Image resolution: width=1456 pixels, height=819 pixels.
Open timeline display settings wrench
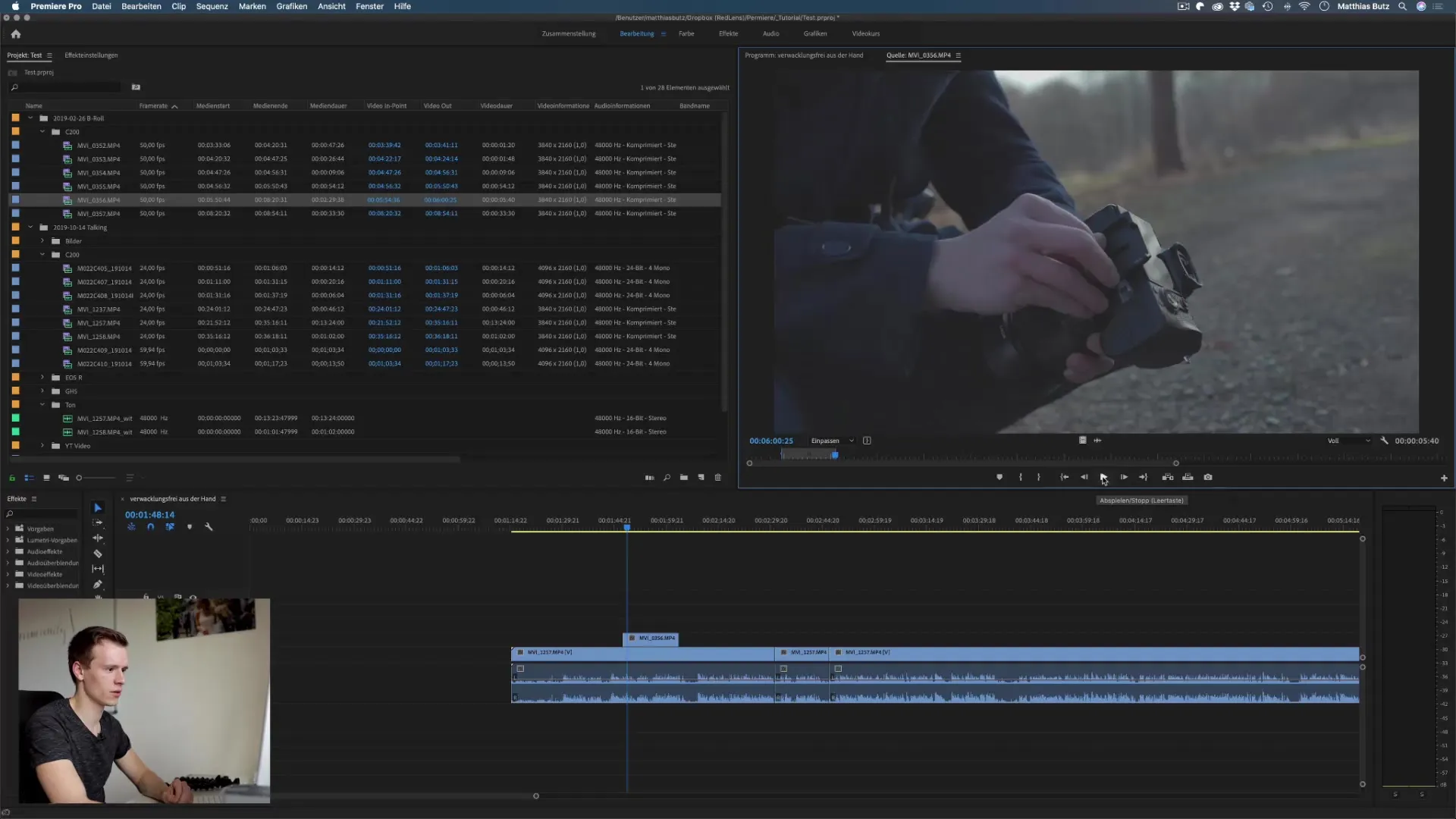[x=209, y=527]
